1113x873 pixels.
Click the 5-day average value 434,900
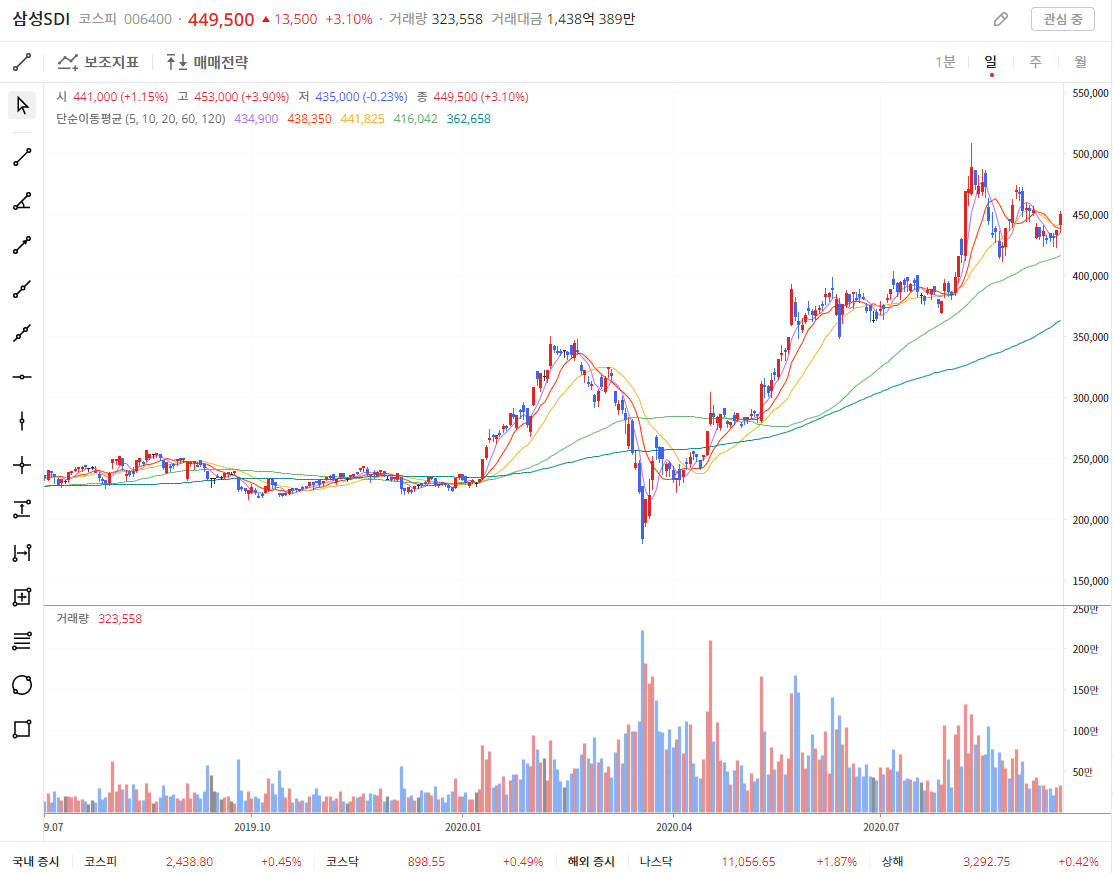[256, 119]
